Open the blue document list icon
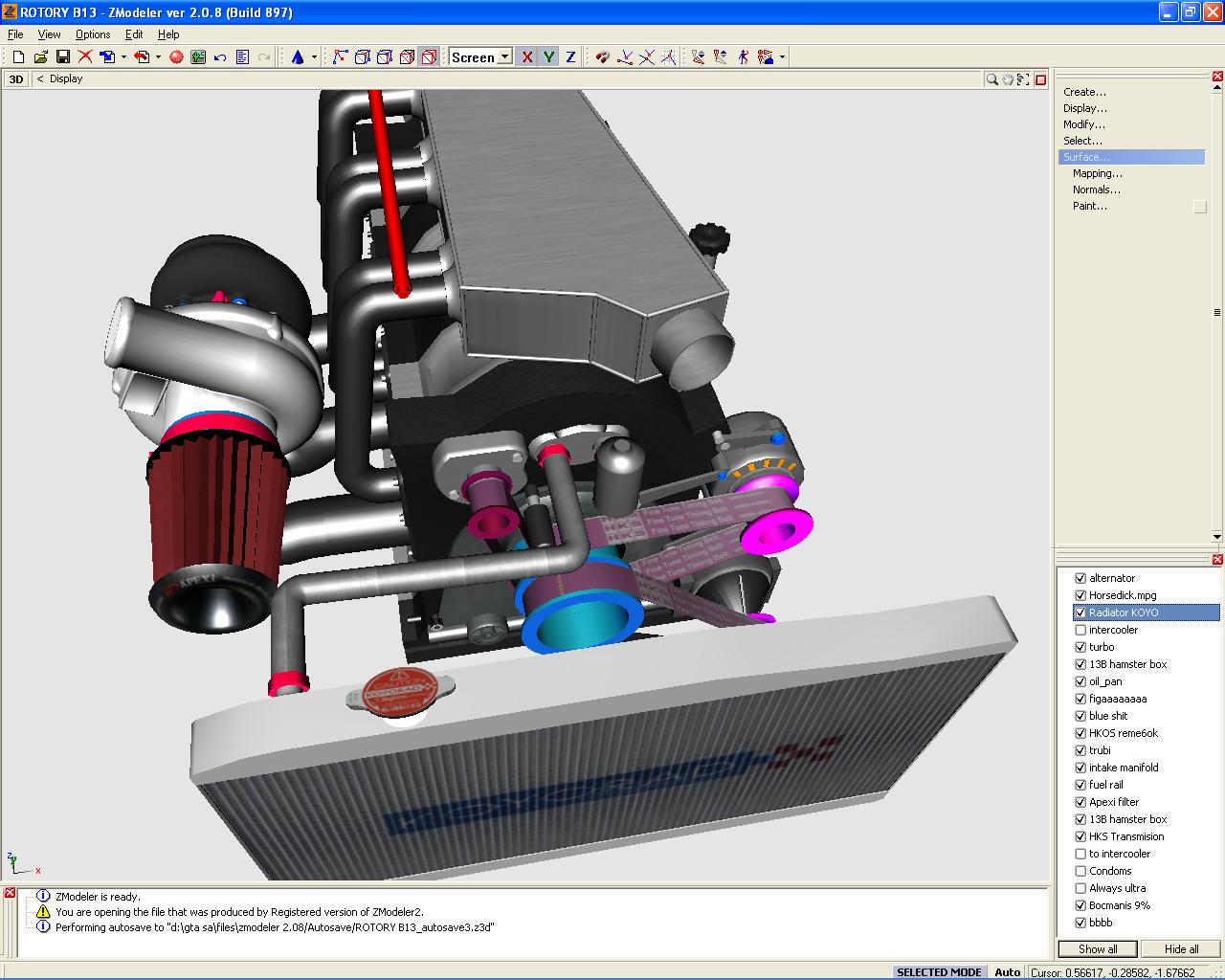Screen dimensions: 1225x980 pyautogui.click(x=242, y=57)
